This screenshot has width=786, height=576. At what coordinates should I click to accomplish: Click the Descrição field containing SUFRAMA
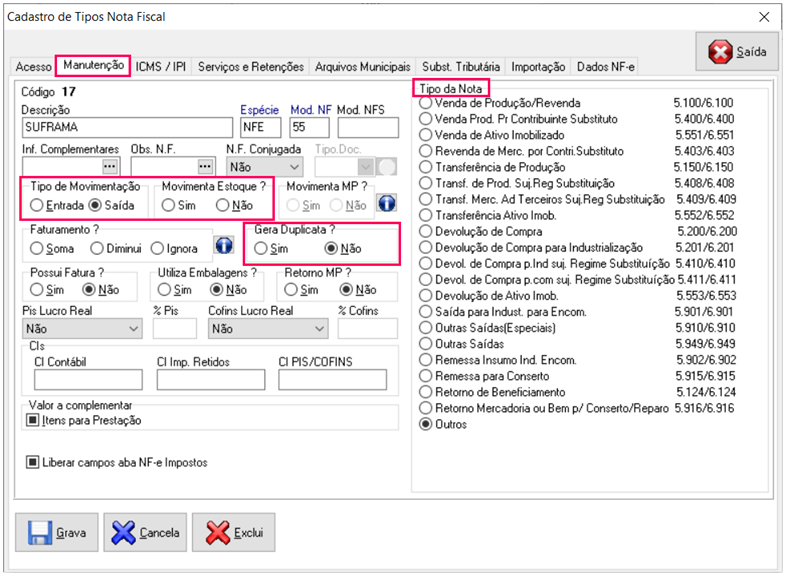coord(127,127)
